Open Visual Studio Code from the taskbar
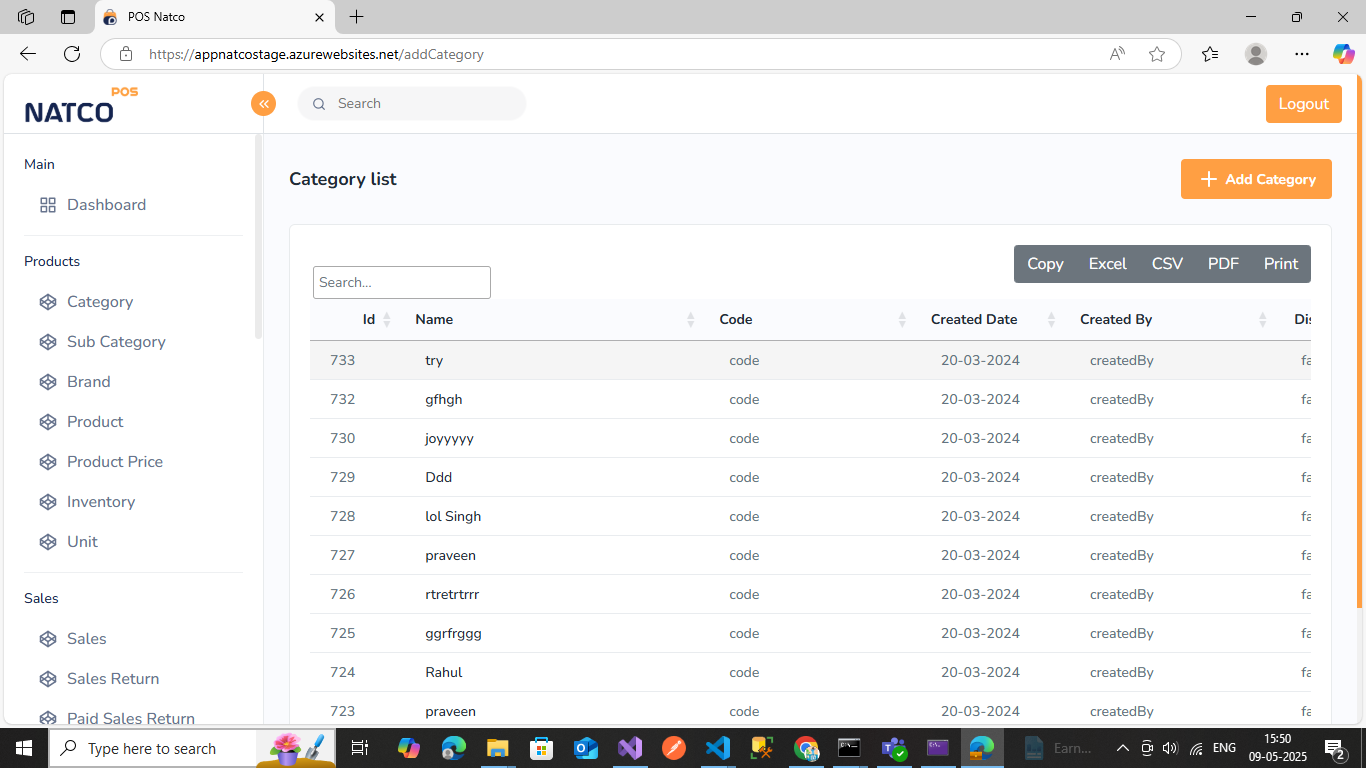 pyautogui.click(x=717, y=748)
